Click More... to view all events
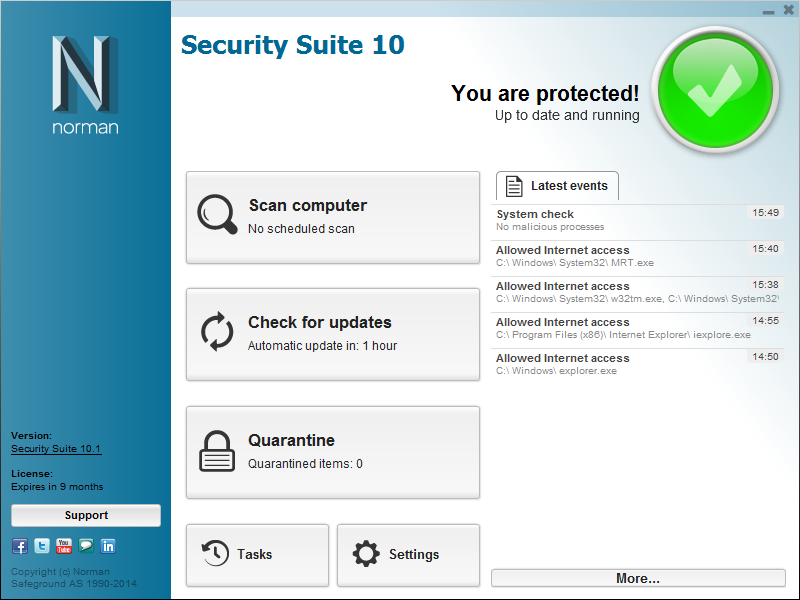The image size is (800, 600). [638, 578]
